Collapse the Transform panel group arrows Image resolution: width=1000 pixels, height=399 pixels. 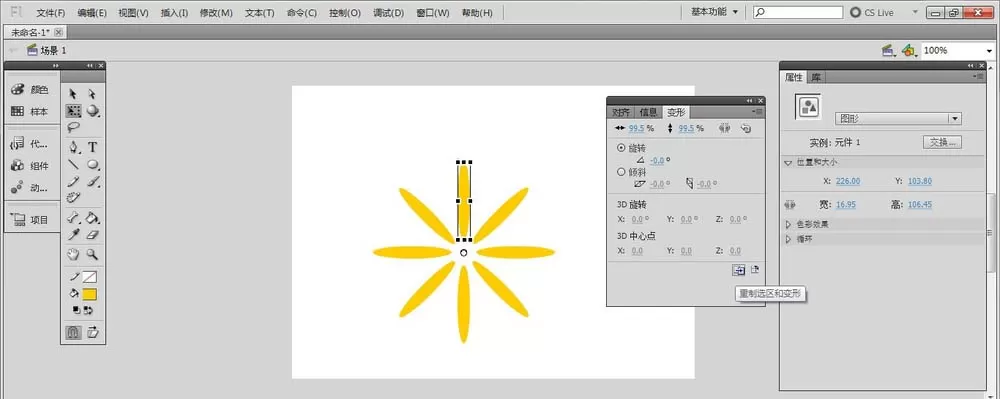tap(750, 101)
